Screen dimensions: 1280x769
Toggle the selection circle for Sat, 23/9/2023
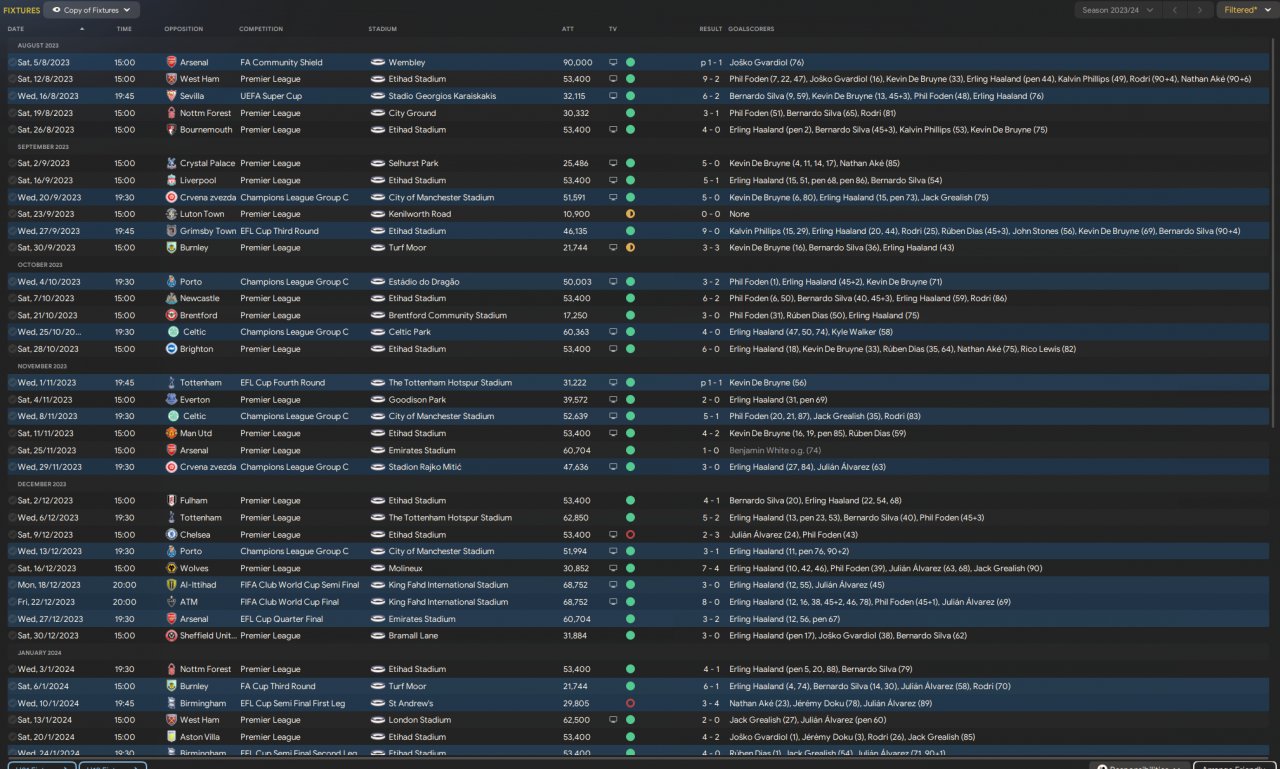12,214
